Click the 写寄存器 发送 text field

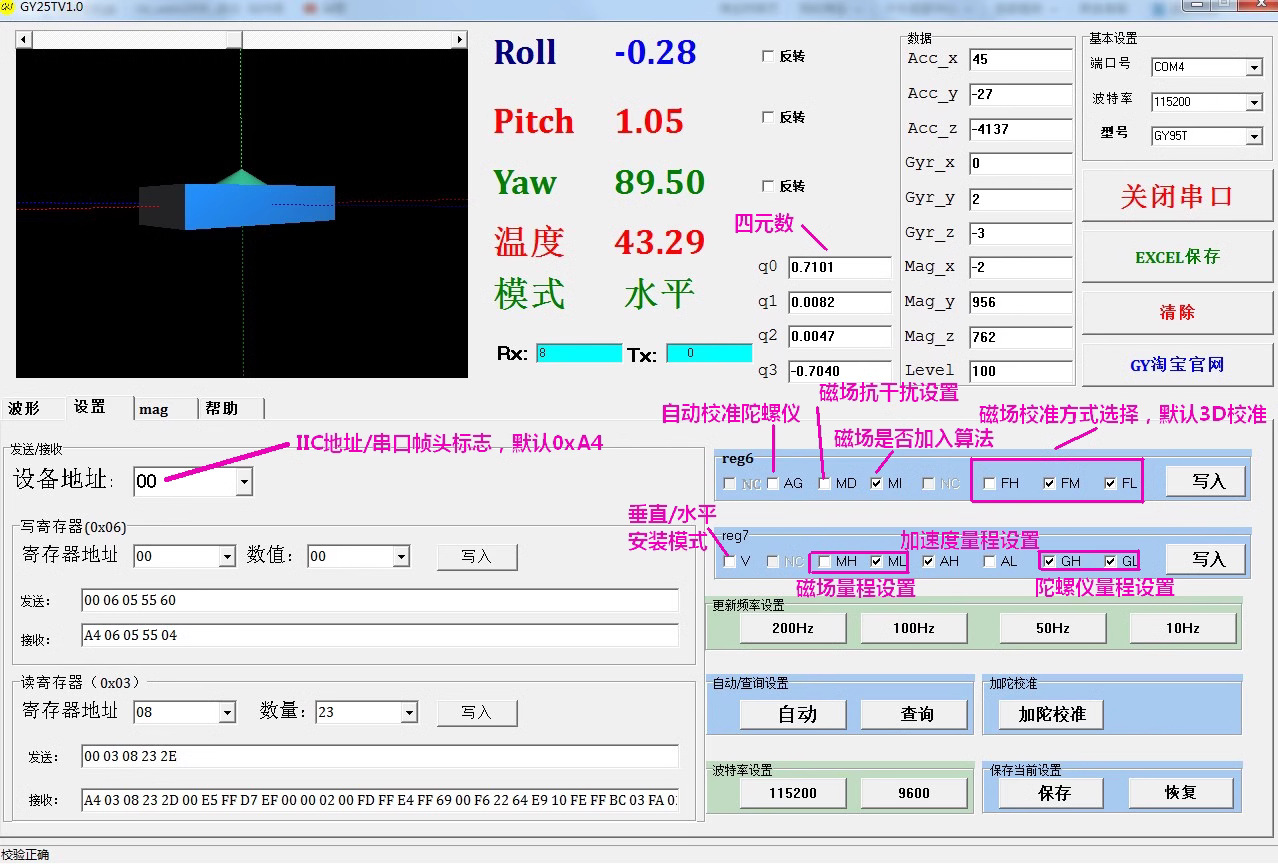click(x=380, y=600)
